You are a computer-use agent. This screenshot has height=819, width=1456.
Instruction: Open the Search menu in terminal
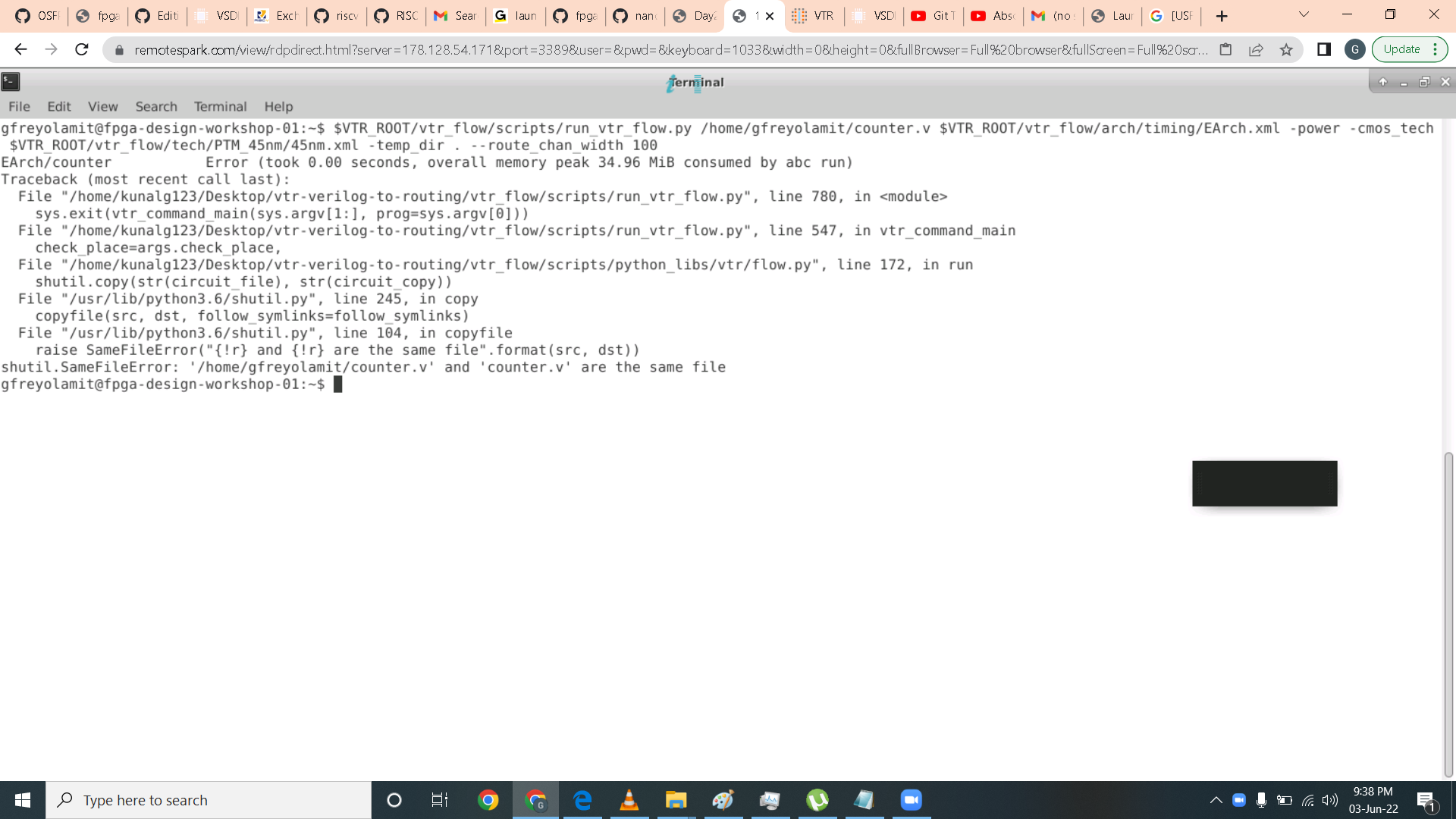tap(156, 107)
